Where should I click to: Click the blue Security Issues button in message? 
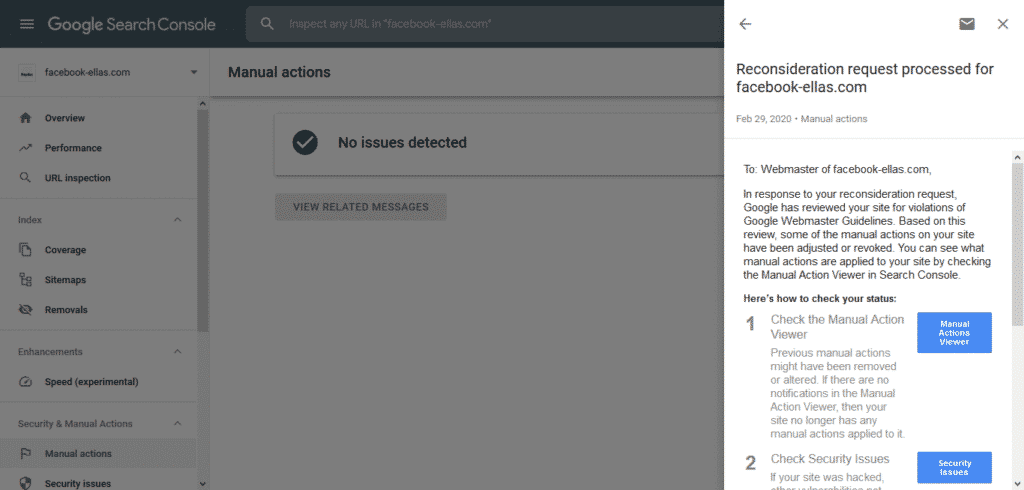coord(954,467)
